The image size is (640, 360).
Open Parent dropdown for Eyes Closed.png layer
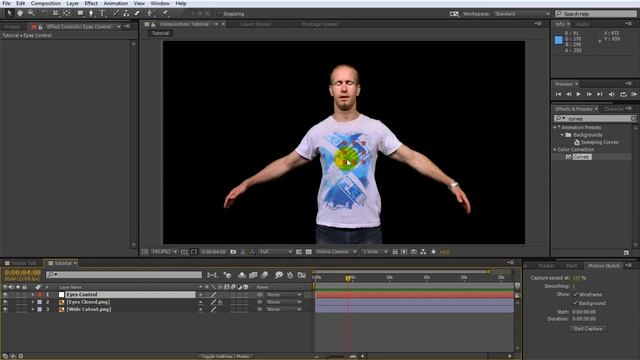pos(284,302)
